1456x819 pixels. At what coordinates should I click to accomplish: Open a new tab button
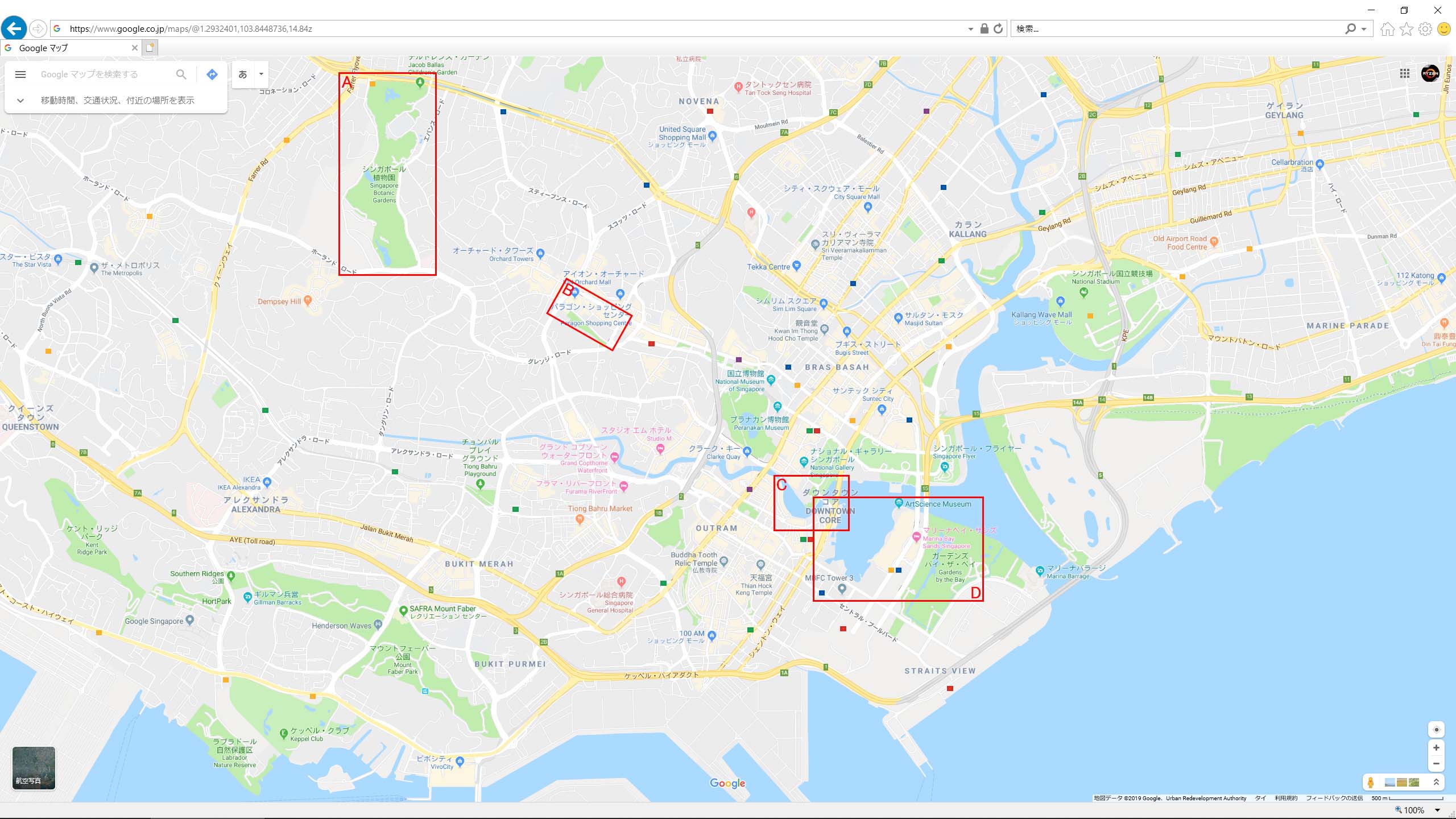[x=150, y=48]
